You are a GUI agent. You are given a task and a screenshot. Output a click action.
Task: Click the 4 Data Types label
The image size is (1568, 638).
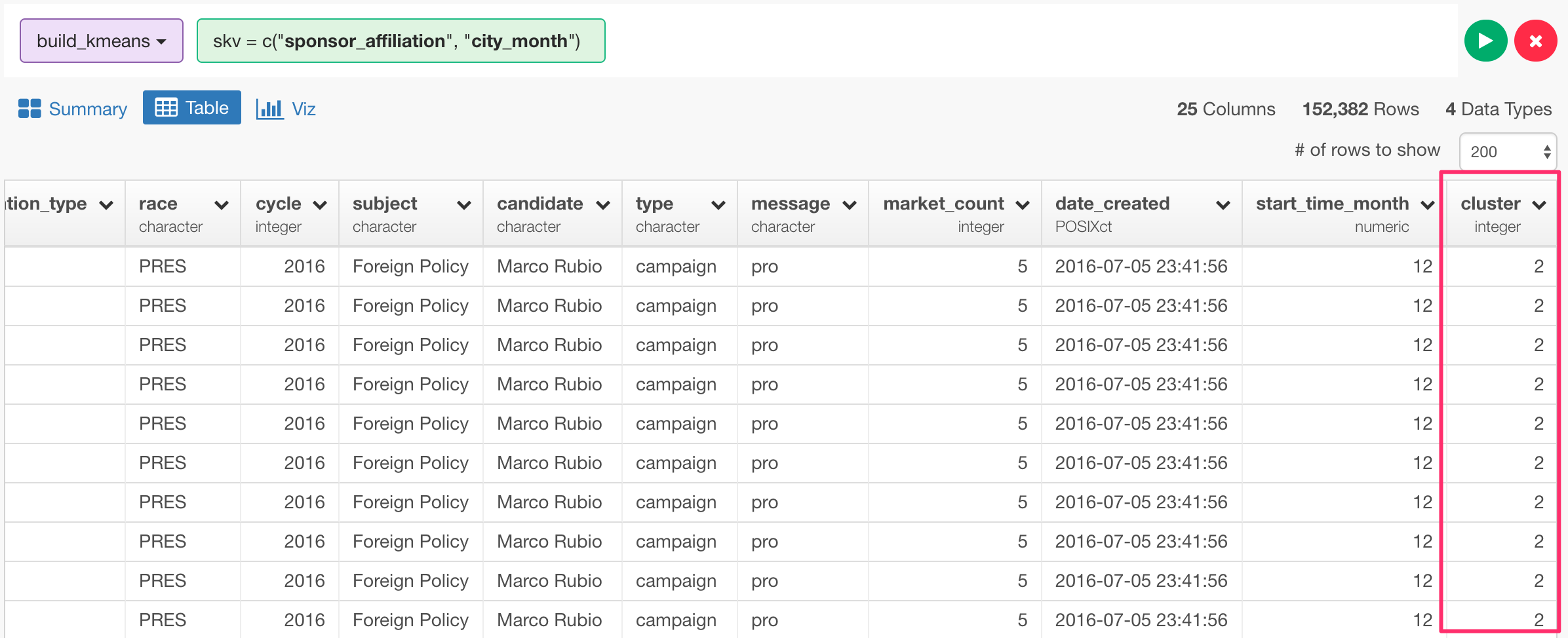tap(1499, 109)
